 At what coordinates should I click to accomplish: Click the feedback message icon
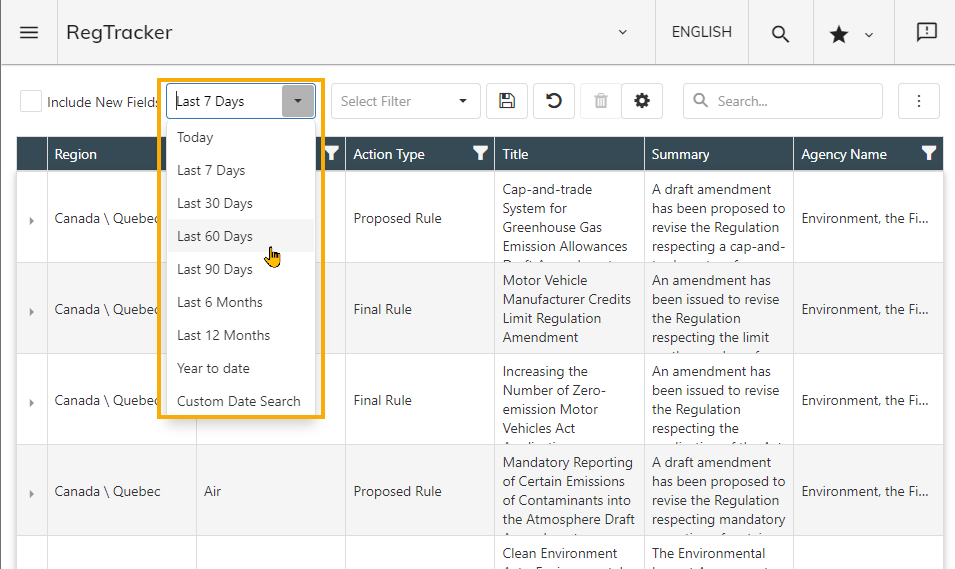point(926,32)
